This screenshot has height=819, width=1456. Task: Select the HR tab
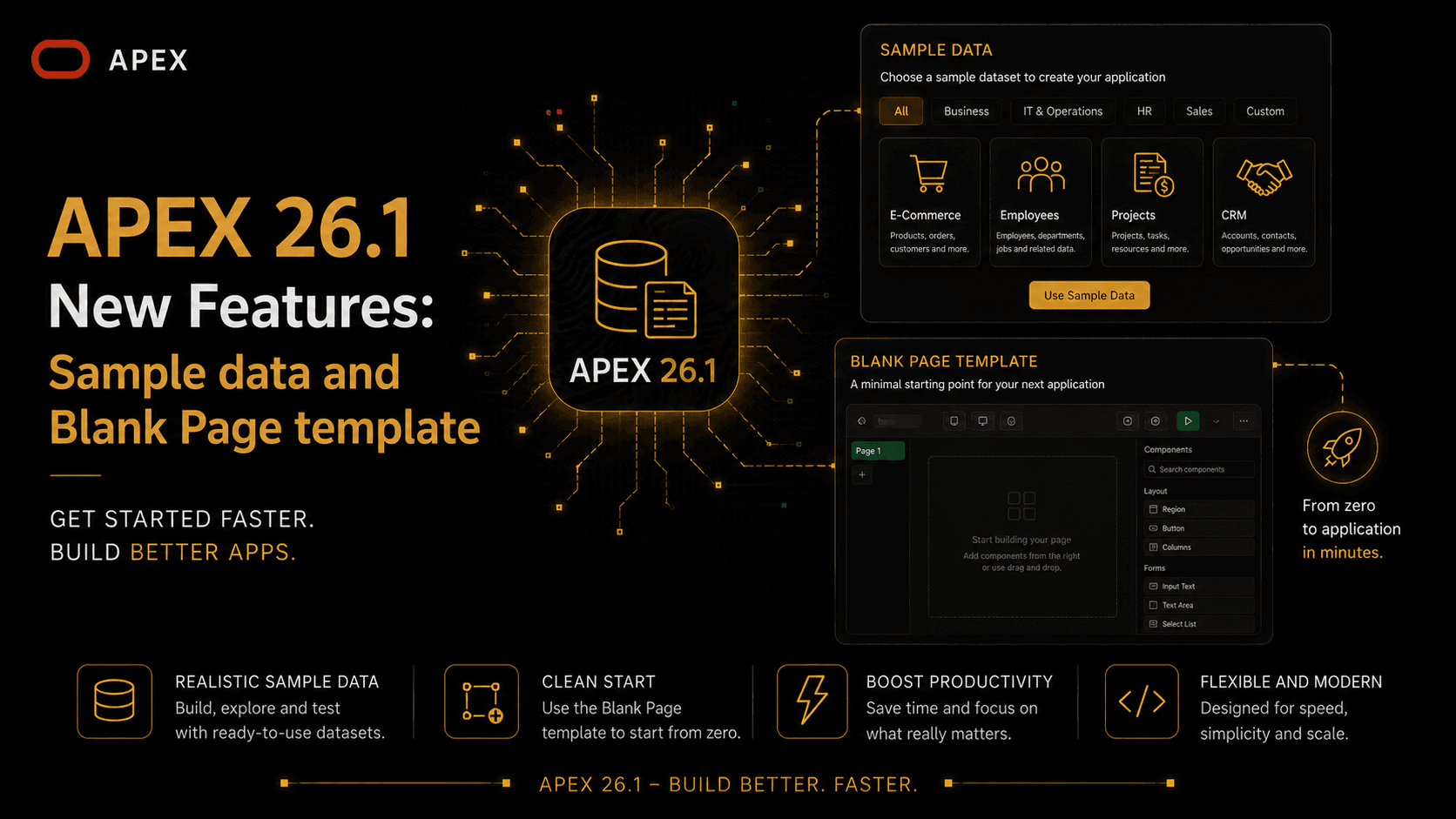point(1144,111)
